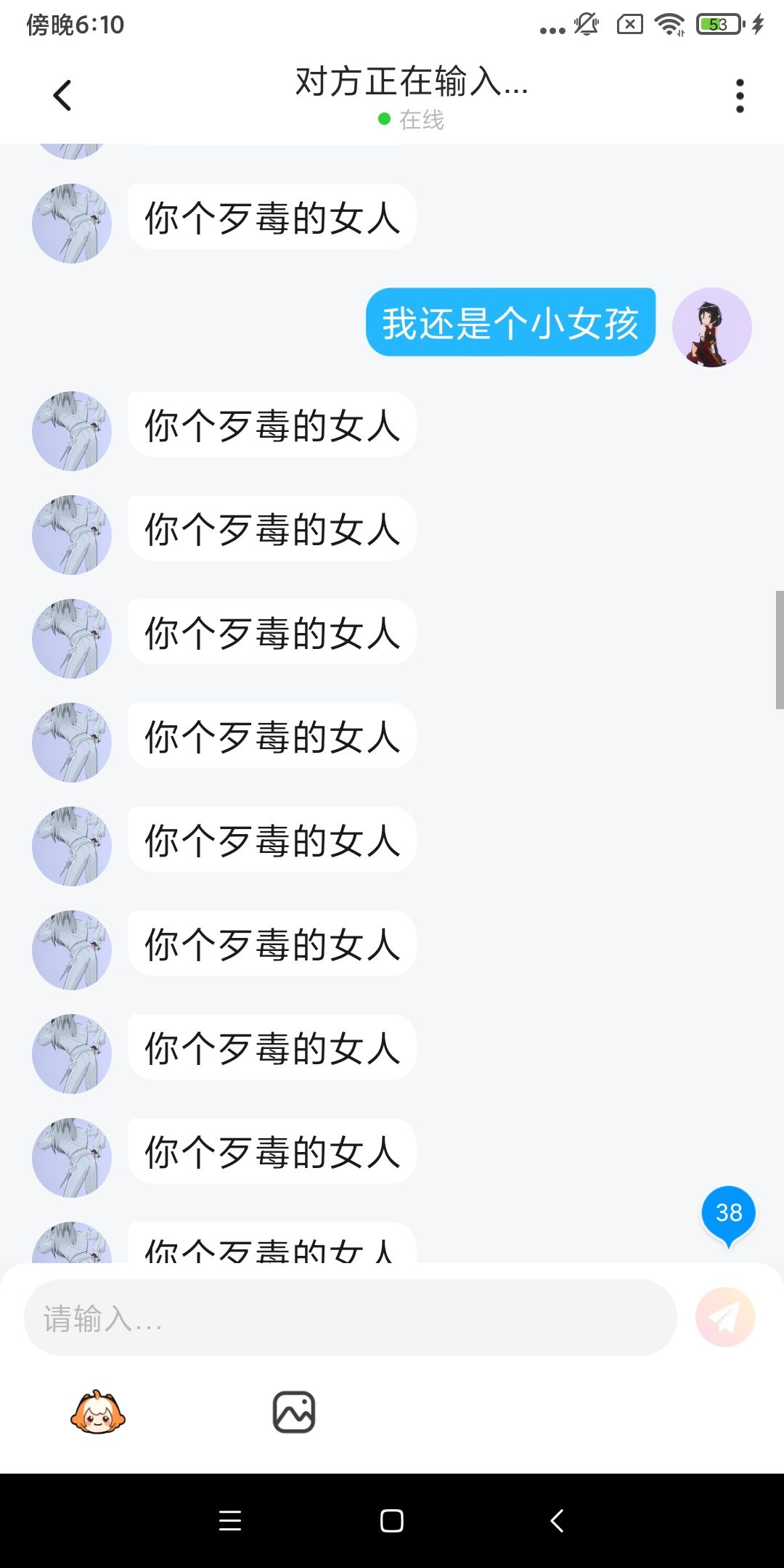Screen dimensions: 784x1568
Task: Open the image picker icon
Action: coord(294,1412)
